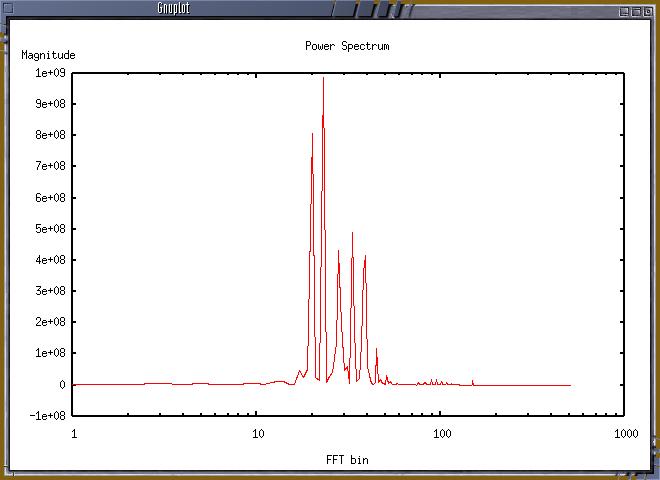The image size is (660, 480).
Task: Select the Magnitude y-axis label
Action: click(x=48, y=55)
